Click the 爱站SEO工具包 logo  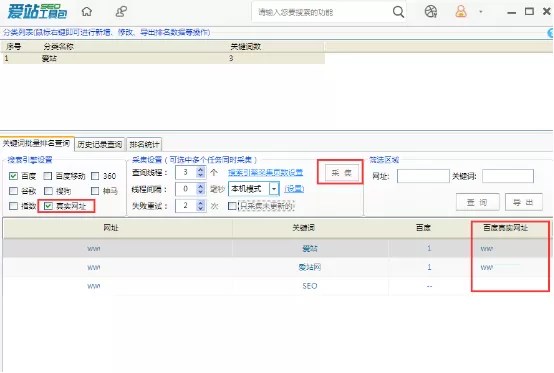(x=37, y=12)
